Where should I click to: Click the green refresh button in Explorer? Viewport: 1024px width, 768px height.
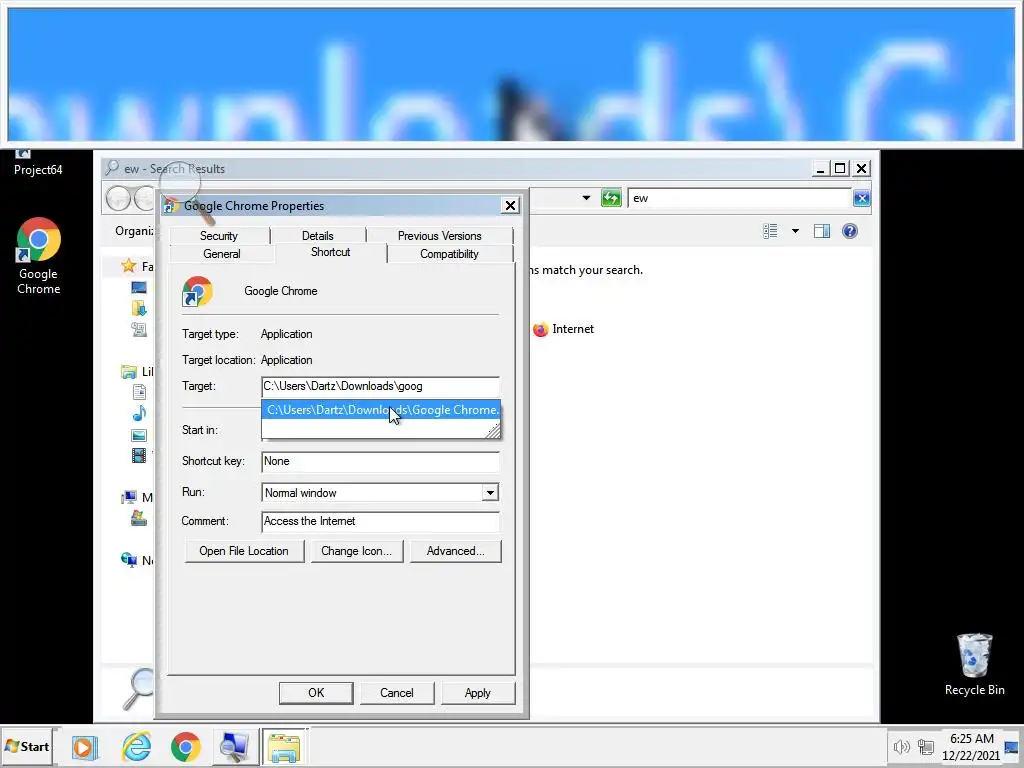[611, 198]
